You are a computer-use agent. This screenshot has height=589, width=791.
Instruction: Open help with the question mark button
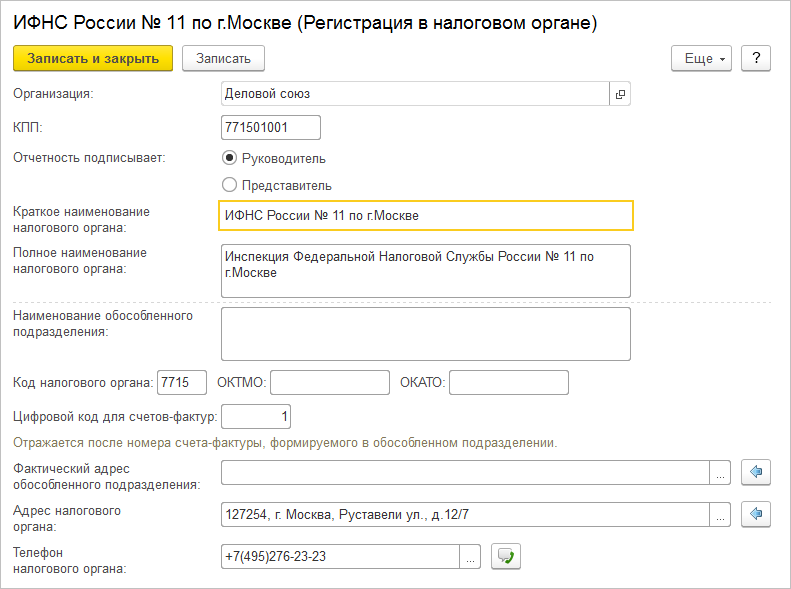click(756, 59)
